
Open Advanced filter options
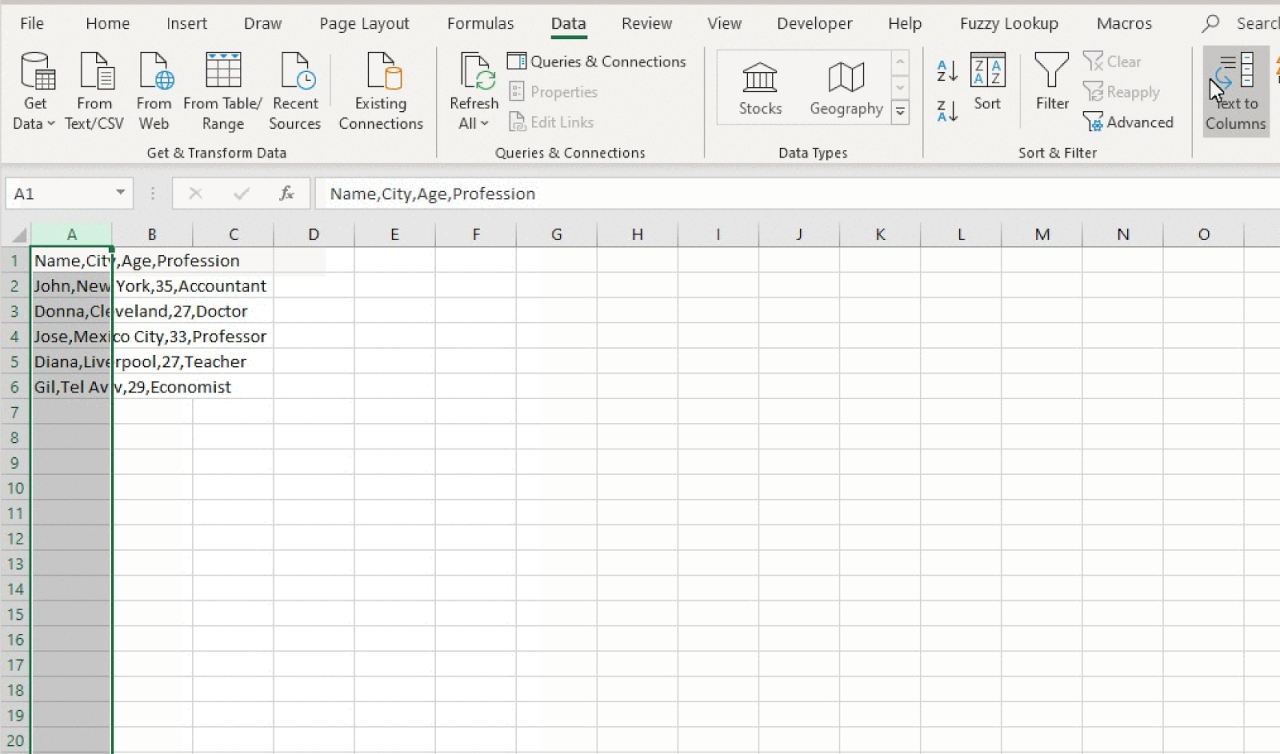click(x=1130, y=122)
